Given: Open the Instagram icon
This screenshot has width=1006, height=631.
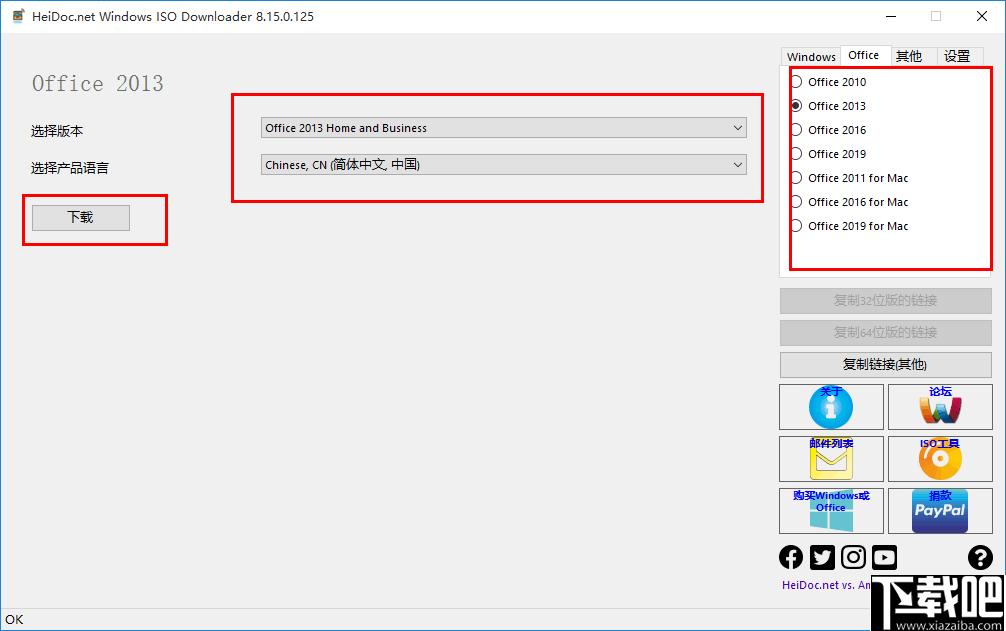Looking at the screenshot, I should (x=853, y=557).
